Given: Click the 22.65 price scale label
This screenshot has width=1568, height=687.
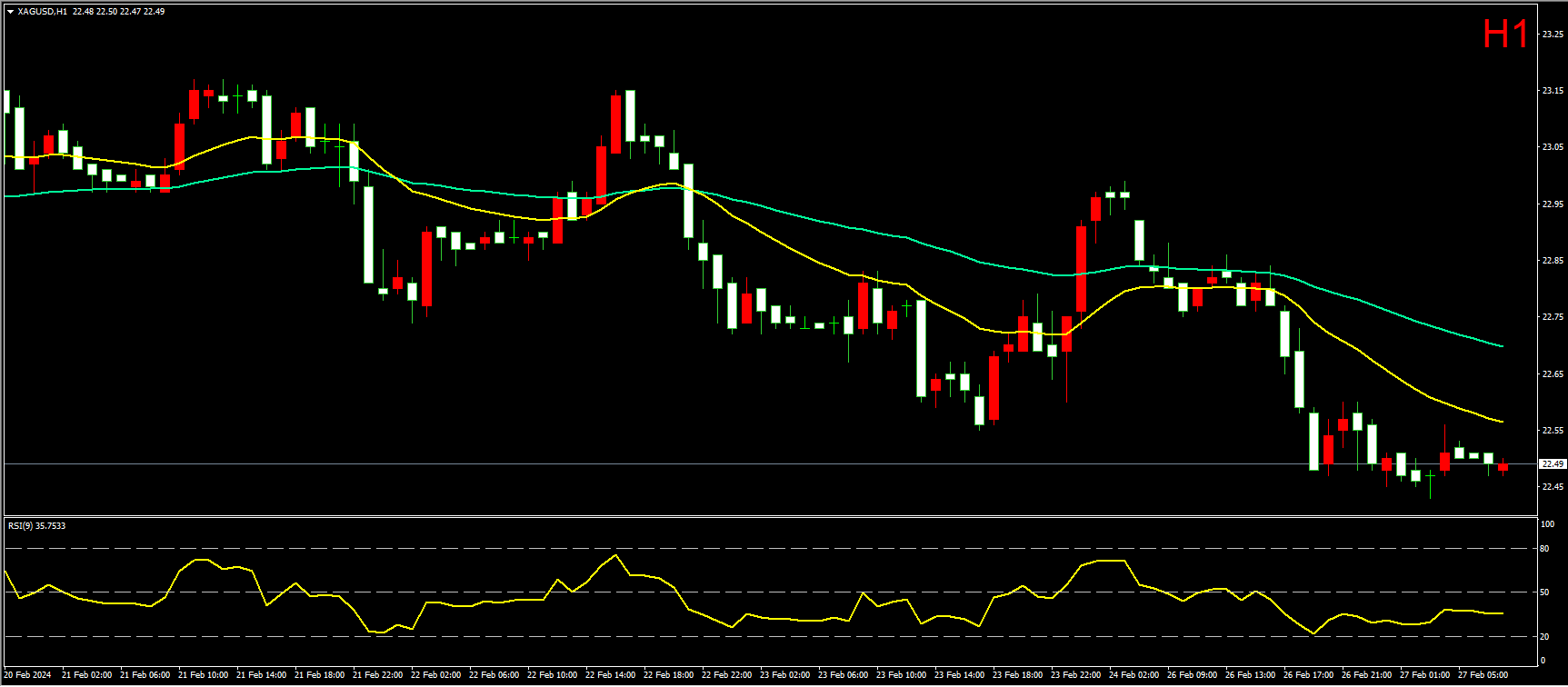Looking at the screenshot, I should tap(1553, 374).
